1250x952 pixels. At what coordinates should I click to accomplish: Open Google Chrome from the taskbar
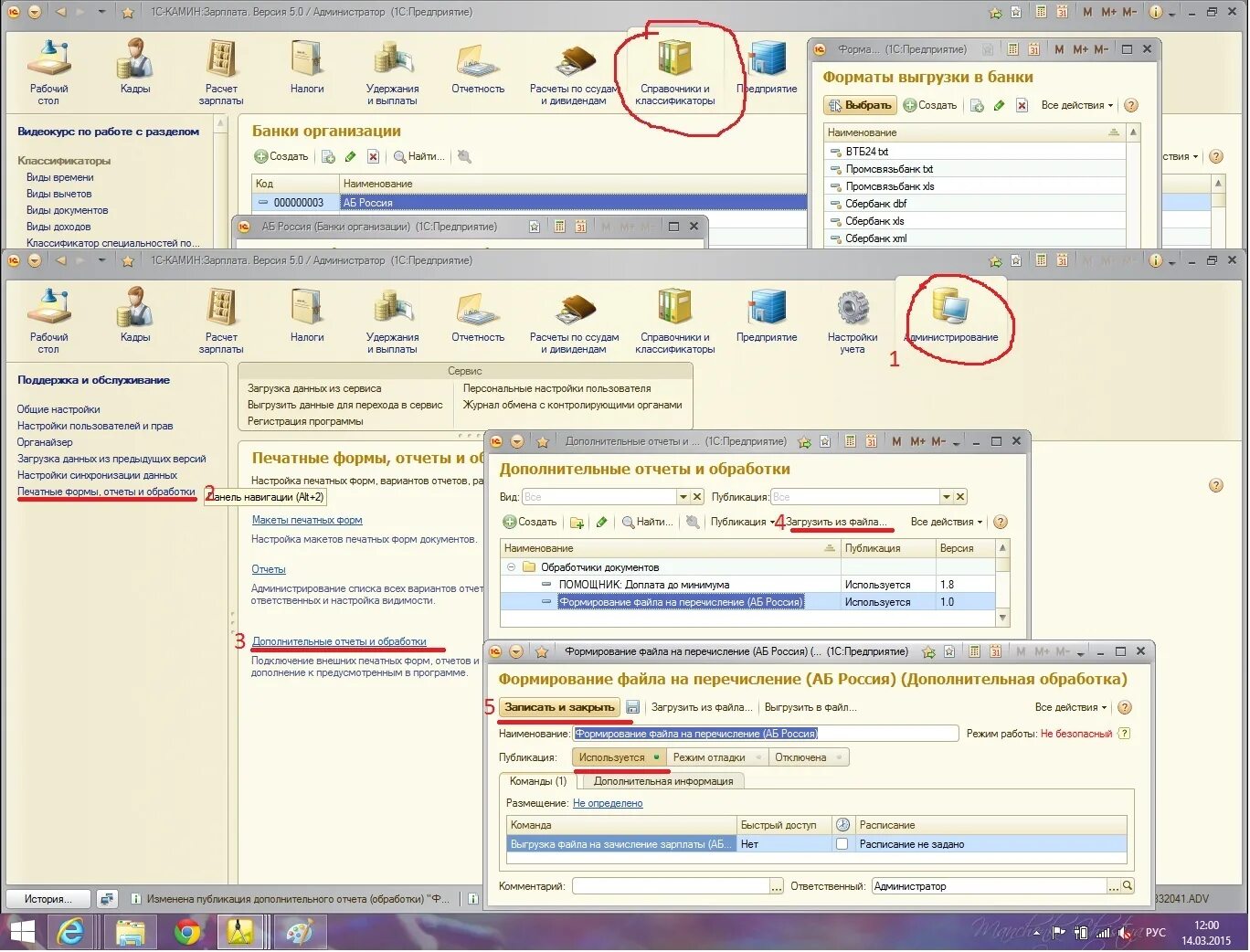[187, 932]
